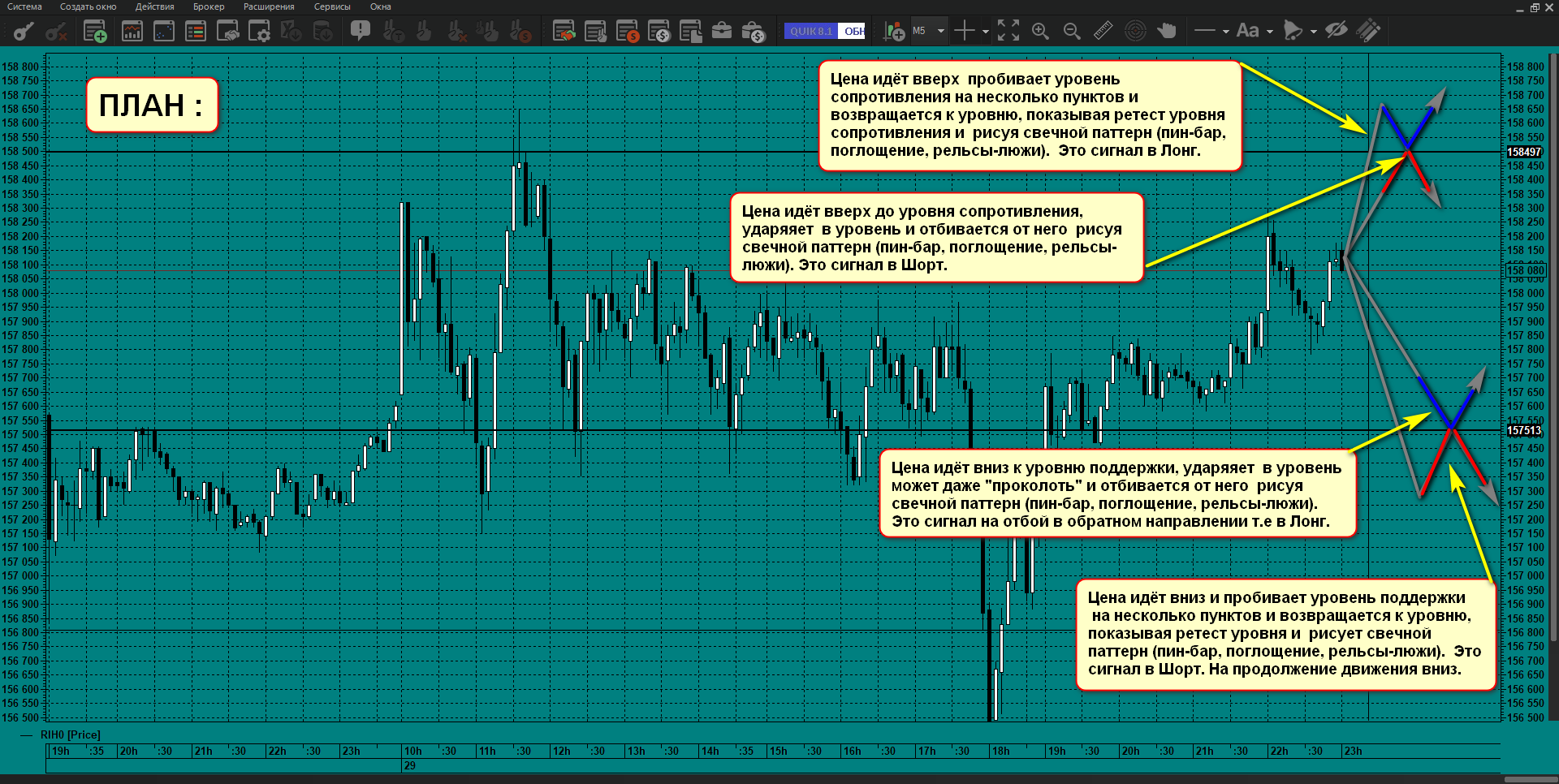Open the briefcase portfolio icon
The width and height of the screenshot is (1559, 784).
point(721,32)
